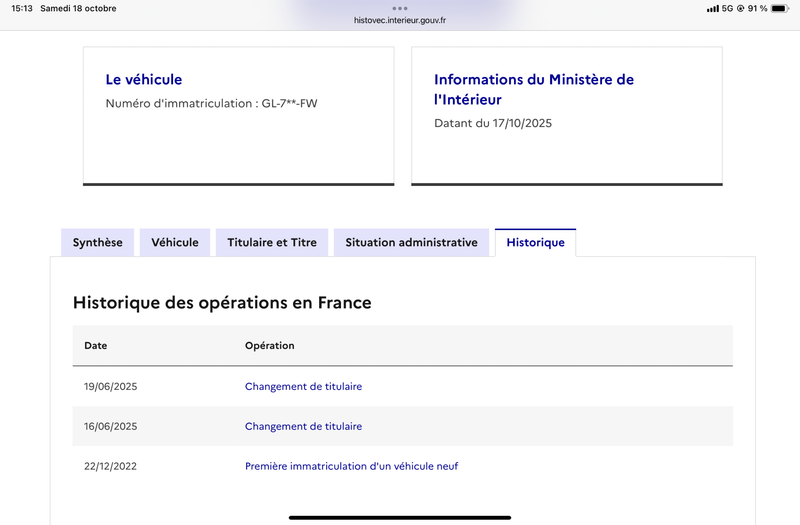Tap the histovec.interieur.gouv.fr address bar

click(400, 20)
